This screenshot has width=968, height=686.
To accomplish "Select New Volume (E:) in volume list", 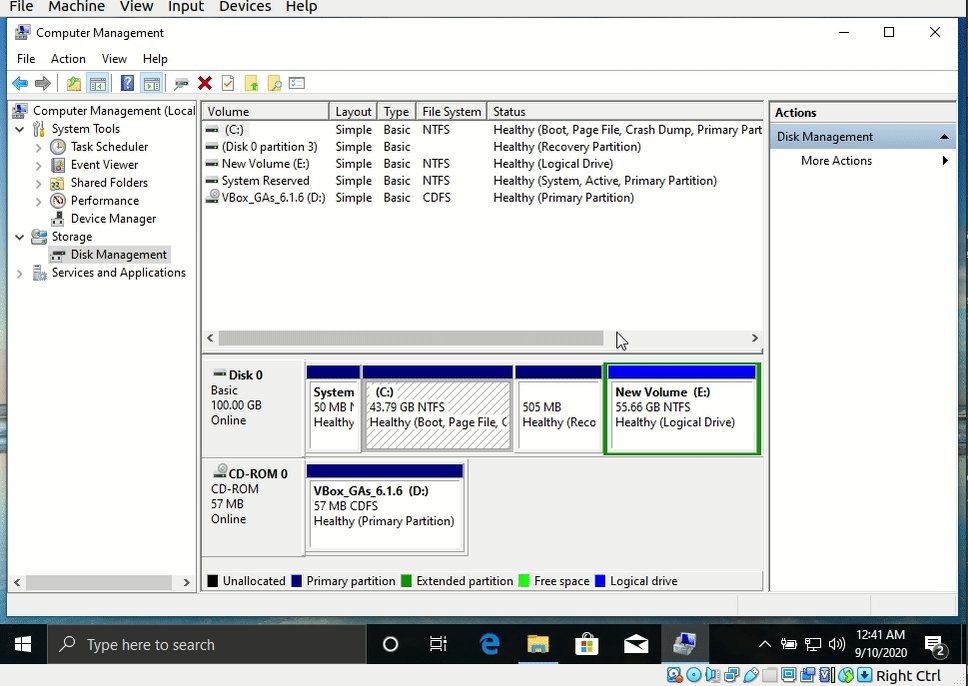I will 483,164.
